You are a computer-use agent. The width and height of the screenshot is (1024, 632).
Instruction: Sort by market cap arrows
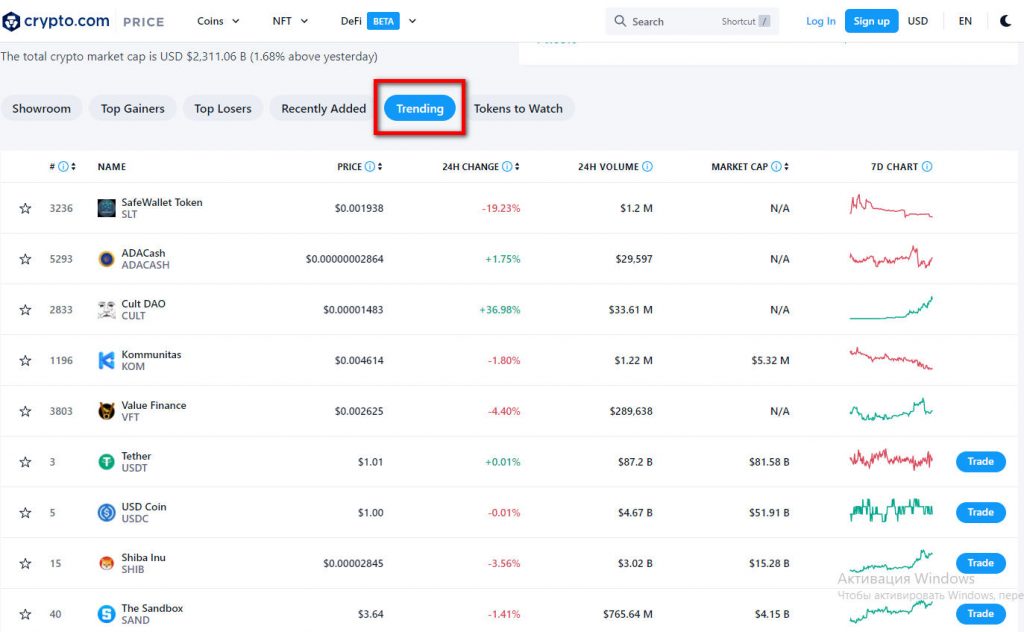[786, 166]
